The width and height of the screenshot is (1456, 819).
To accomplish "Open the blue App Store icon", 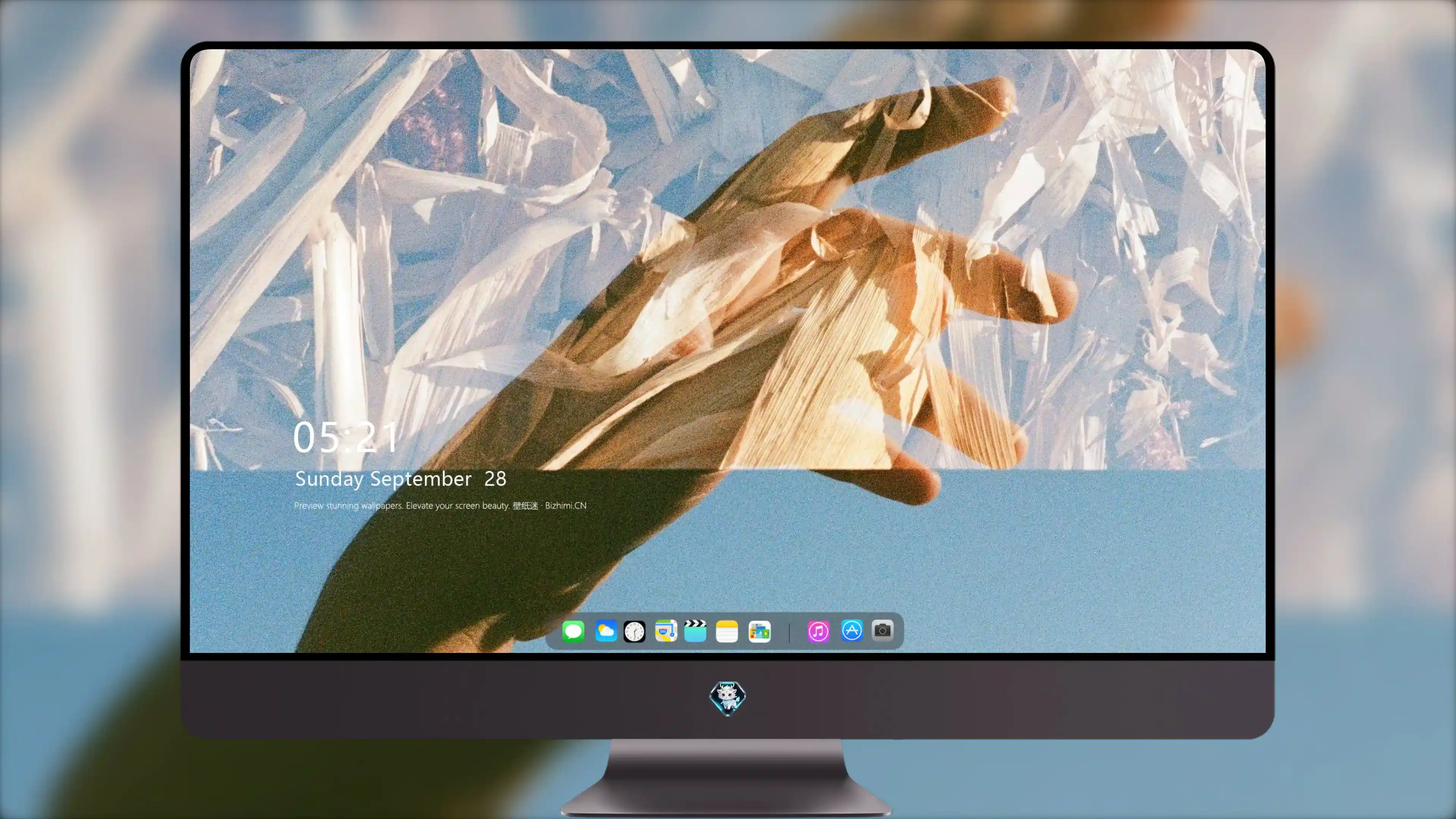I will click(x=852, y=630).
